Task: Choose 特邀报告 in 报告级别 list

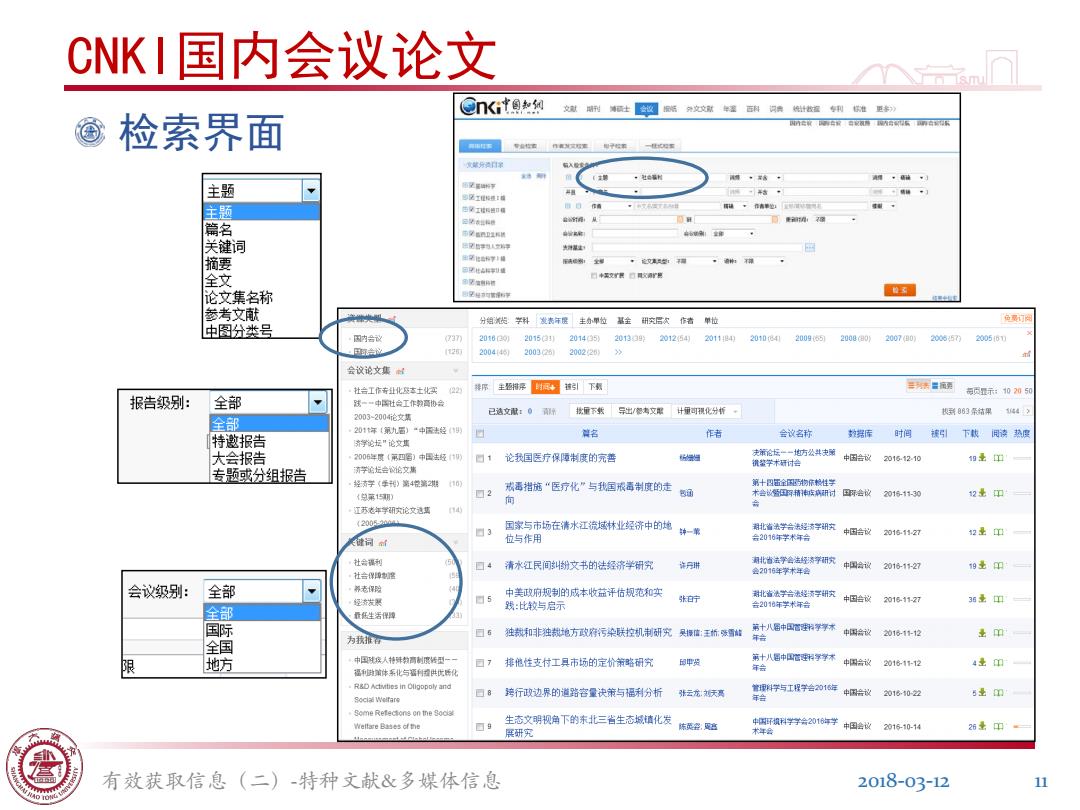Action: point(238,441)
